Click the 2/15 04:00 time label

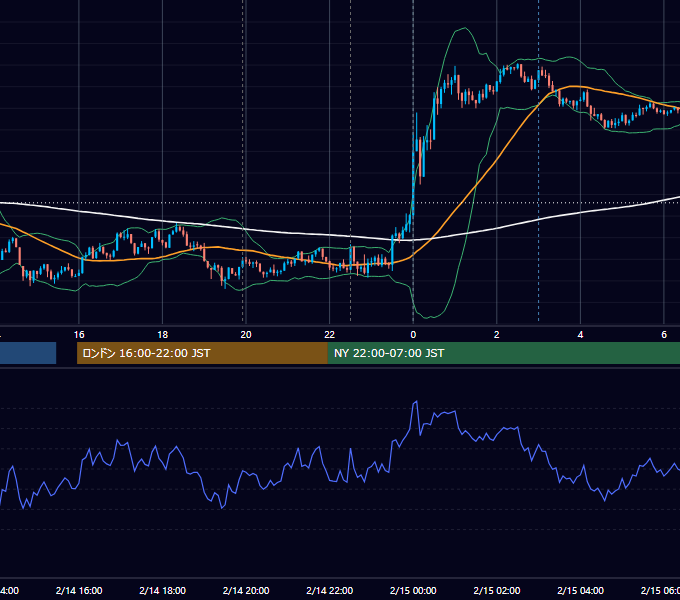580,590
